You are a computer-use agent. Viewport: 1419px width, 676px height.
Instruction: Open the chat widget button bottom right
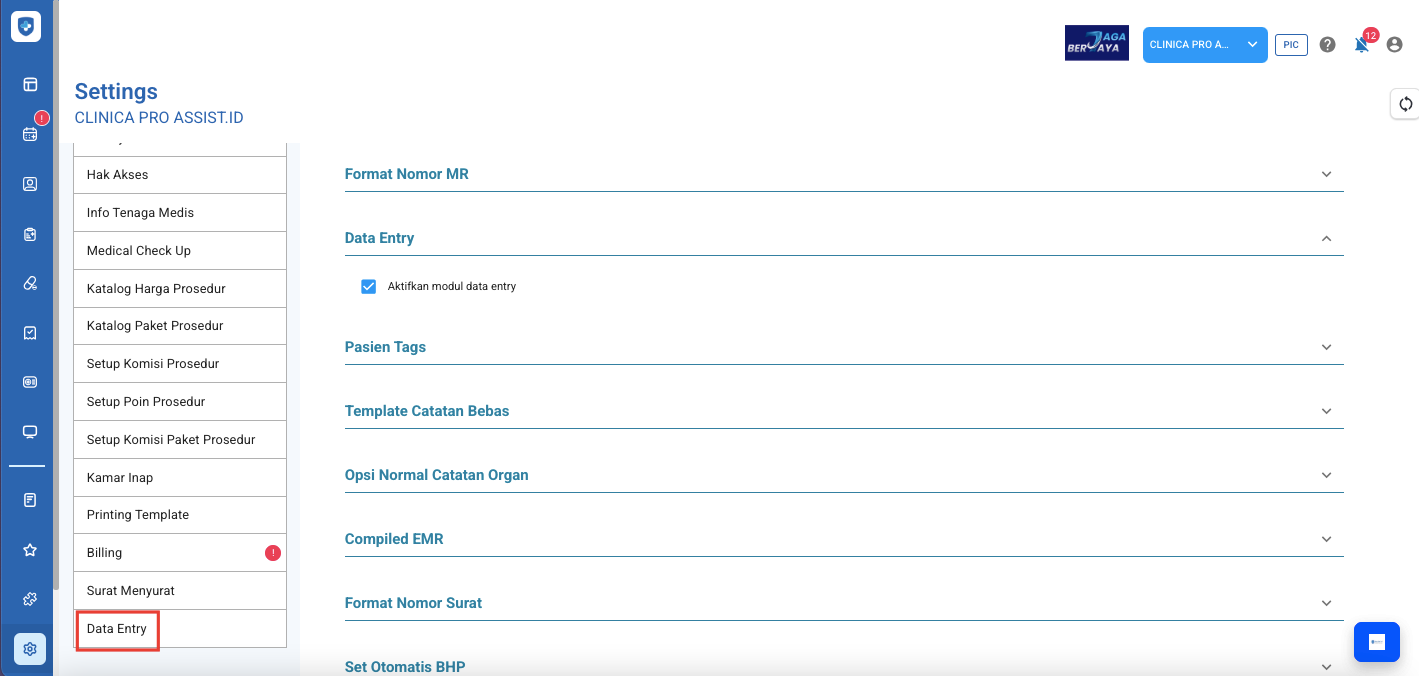1376,642
